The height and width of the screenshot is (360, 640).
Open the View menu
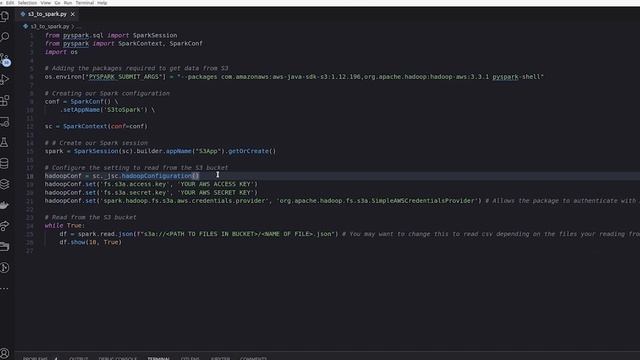point(46,2)
